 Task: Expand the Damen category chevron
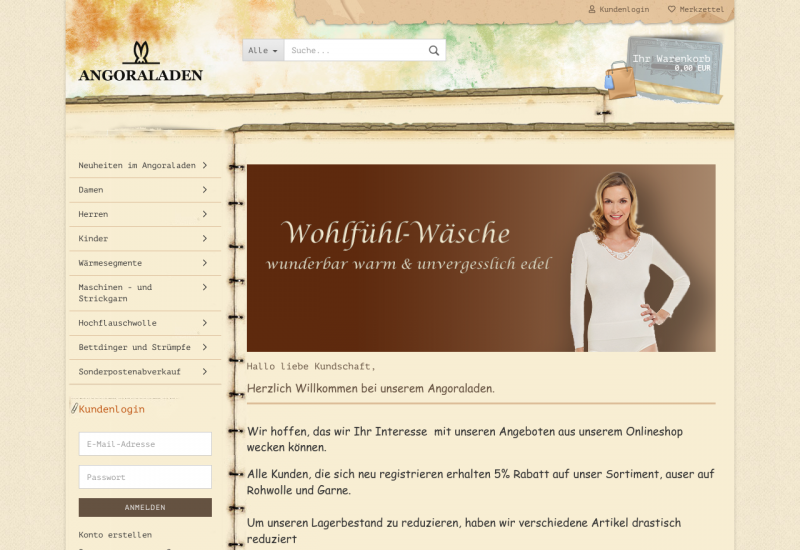coord(204,189)
